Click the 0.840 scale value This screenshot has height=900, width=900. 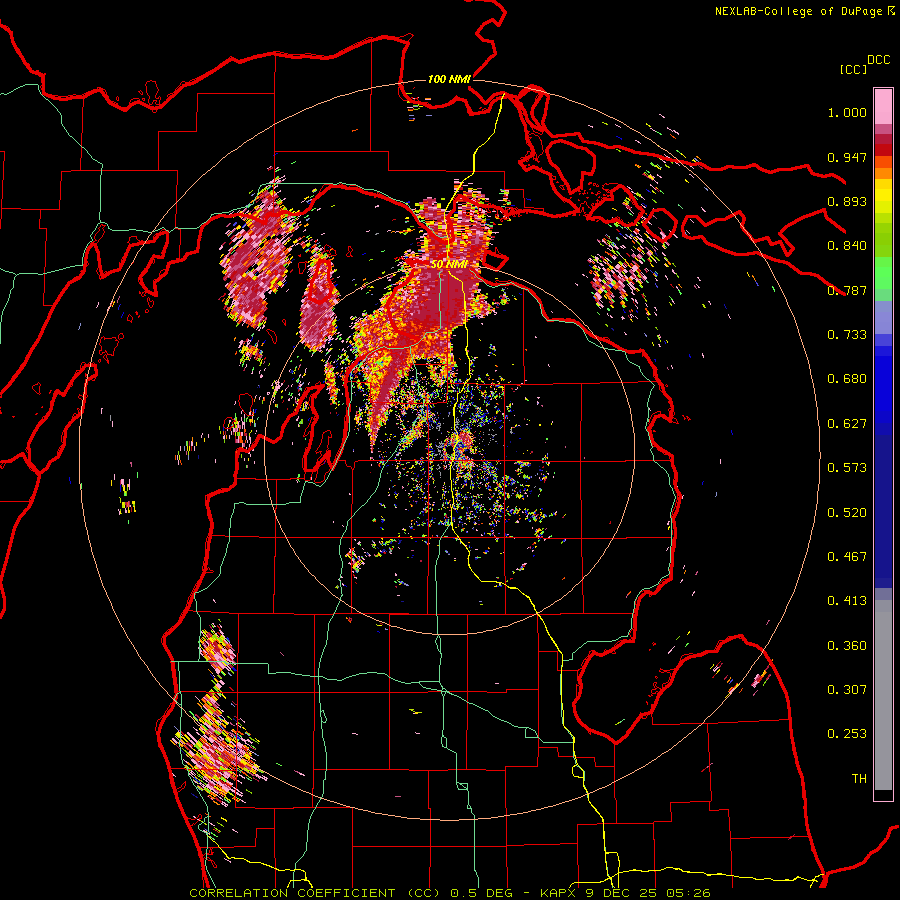[847, 246]
